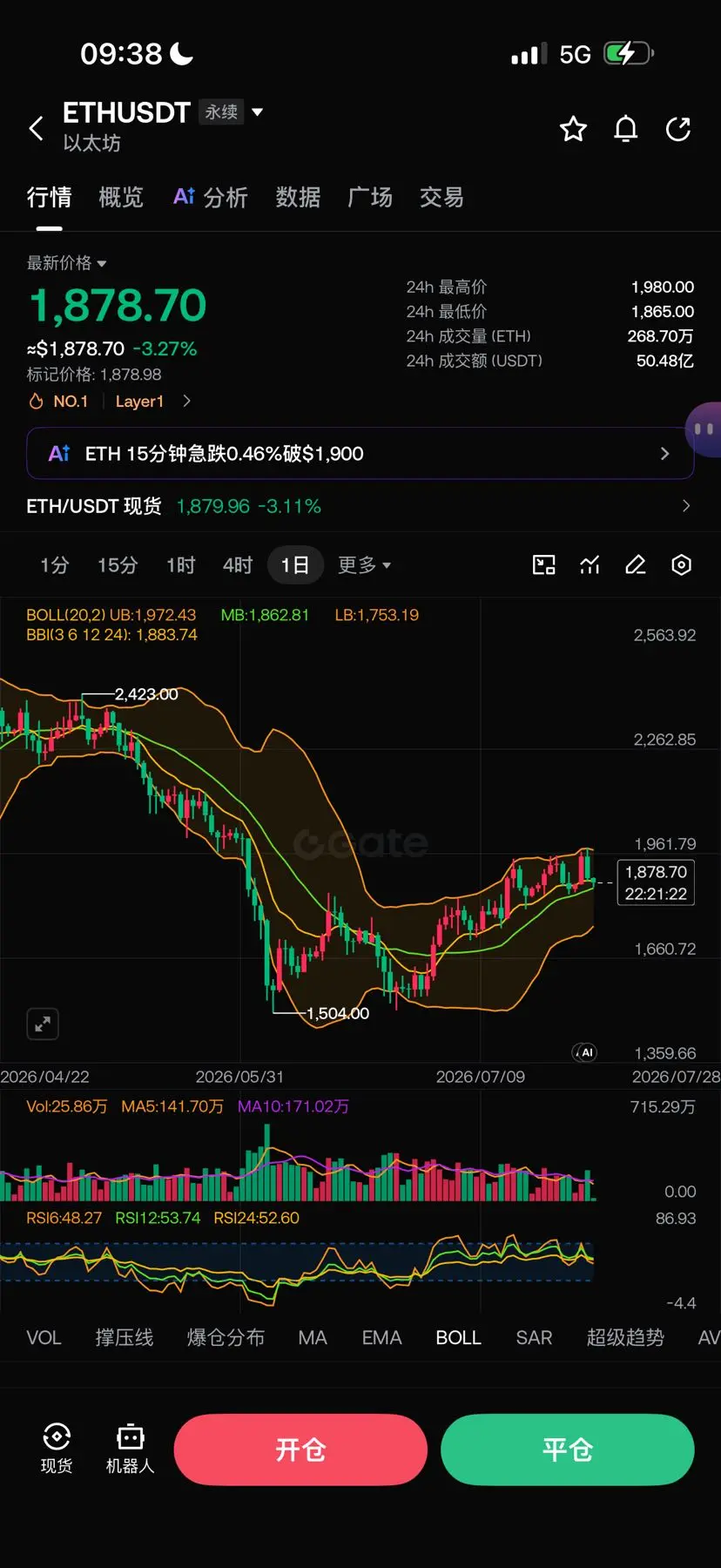This screenshot has height=1568, width=721.
Task: Switch to the 行情 tab
Action: pos(49,198)
